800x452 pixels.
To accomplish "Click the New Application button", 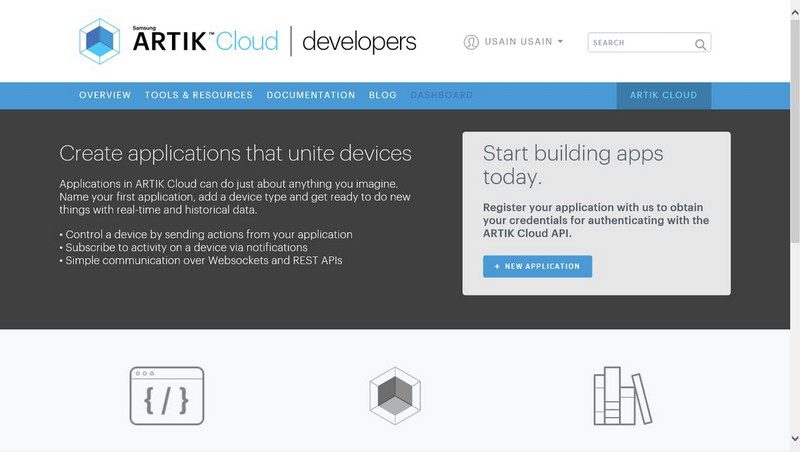I will tap(537, 266).
